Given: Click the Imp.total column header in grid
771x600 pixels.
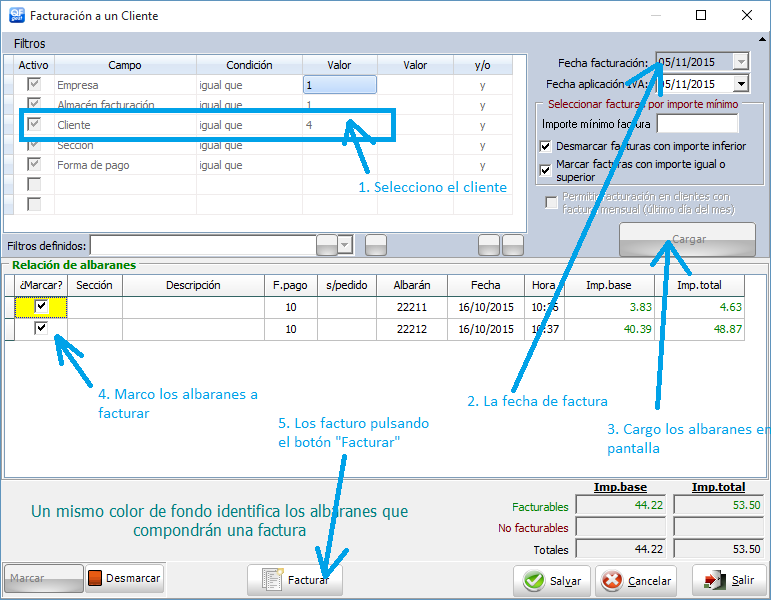Looking at the screenshot, I should pyautogui.click(x=699, y=285).
